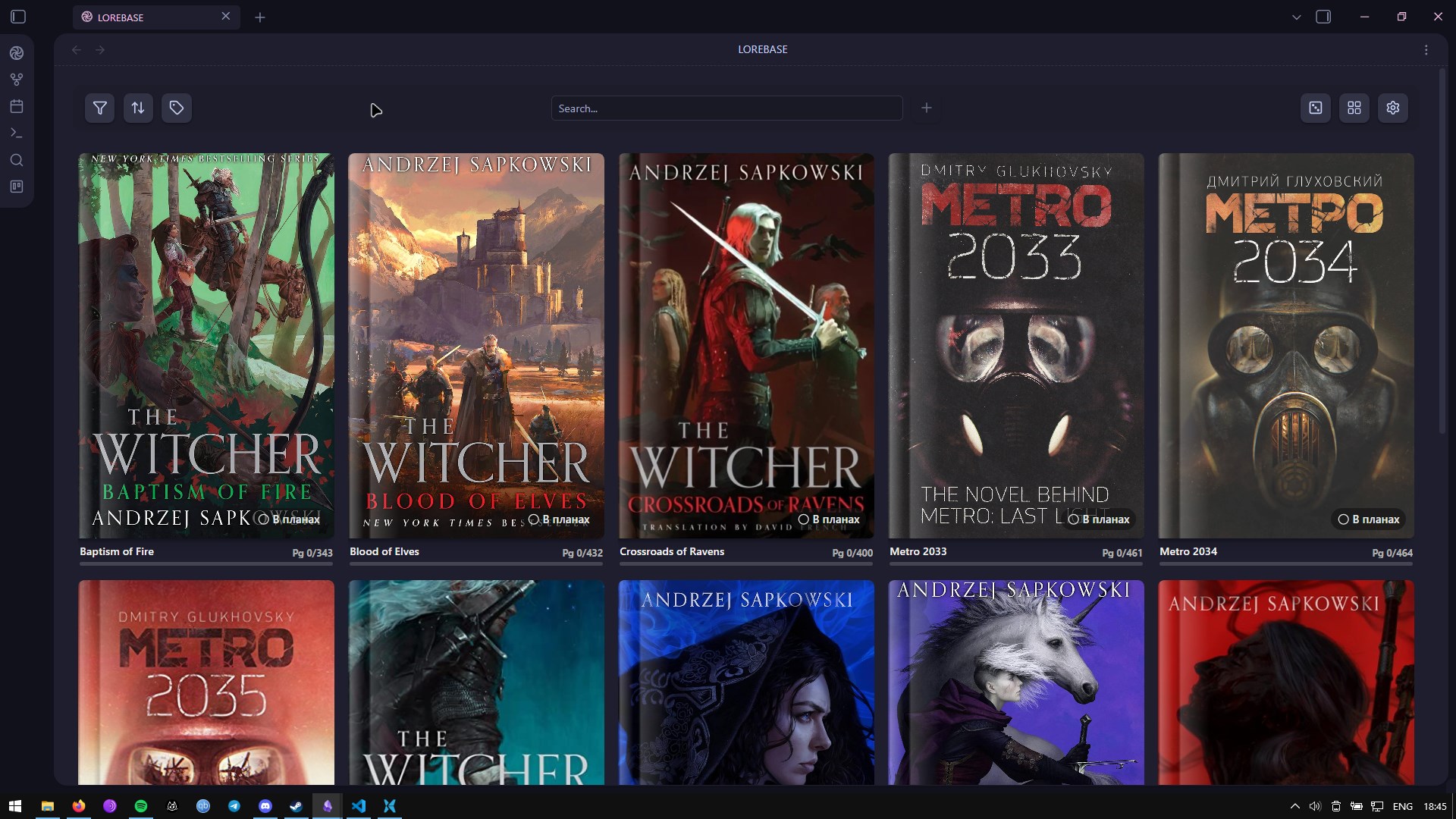The height and width of the screenshot is (819, 1456).
Task: Click the search magnifier in the ribbon
Action: click(x=17, y=160)
